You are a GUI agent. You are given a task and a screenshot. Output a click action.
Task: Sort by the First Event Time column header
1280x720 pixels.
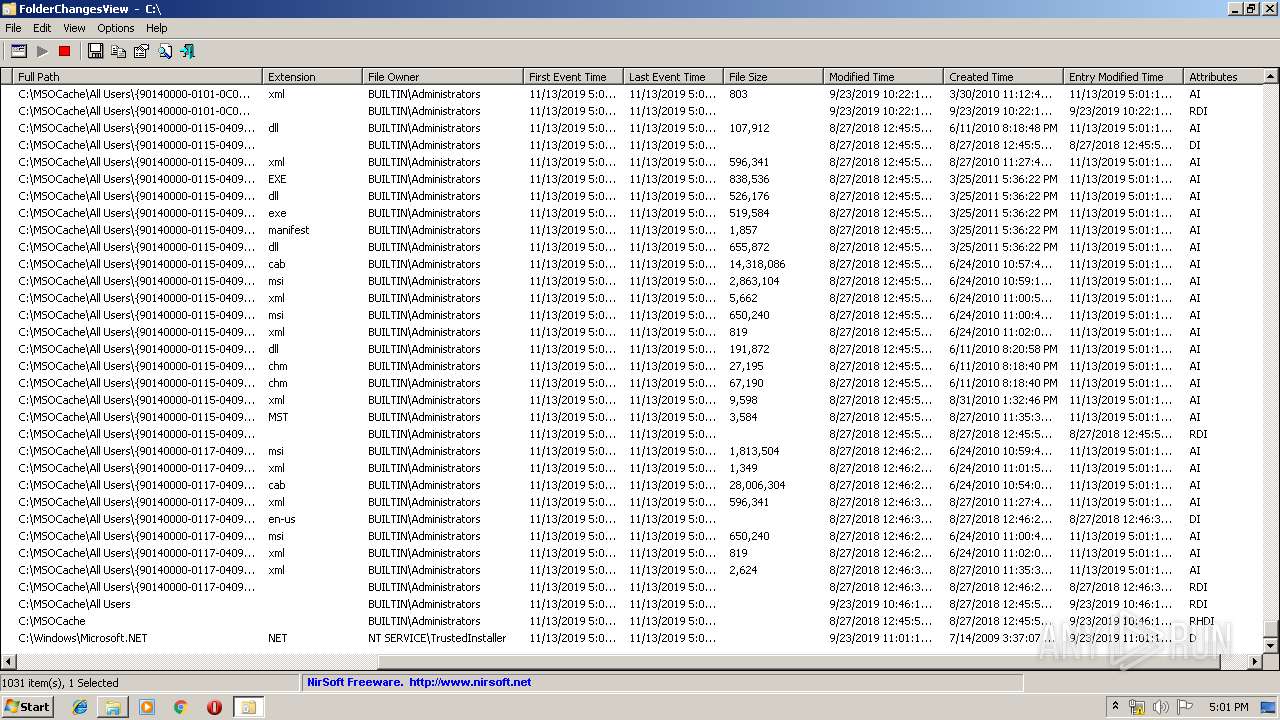pyautogui.click(x=574, y=77)
